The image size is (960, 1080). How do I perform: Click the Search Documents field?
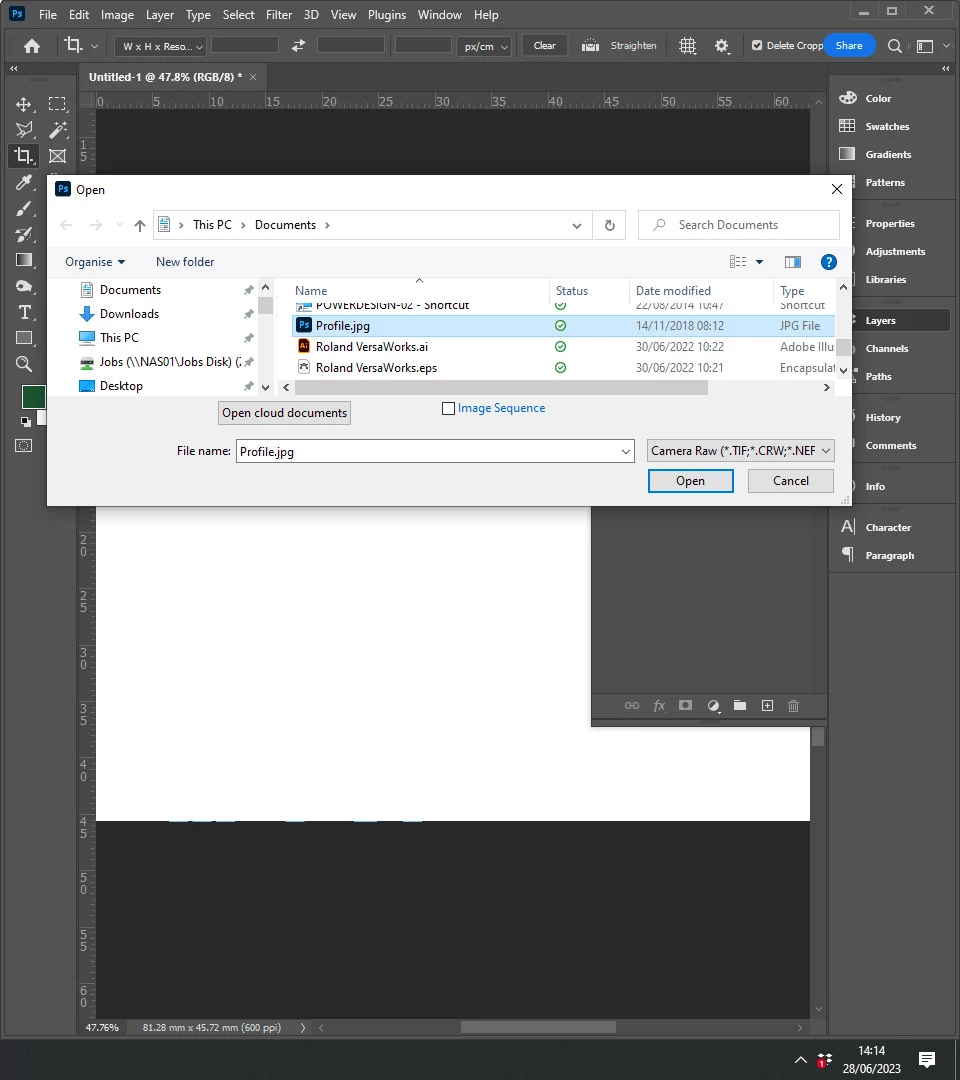coord(739,225)
